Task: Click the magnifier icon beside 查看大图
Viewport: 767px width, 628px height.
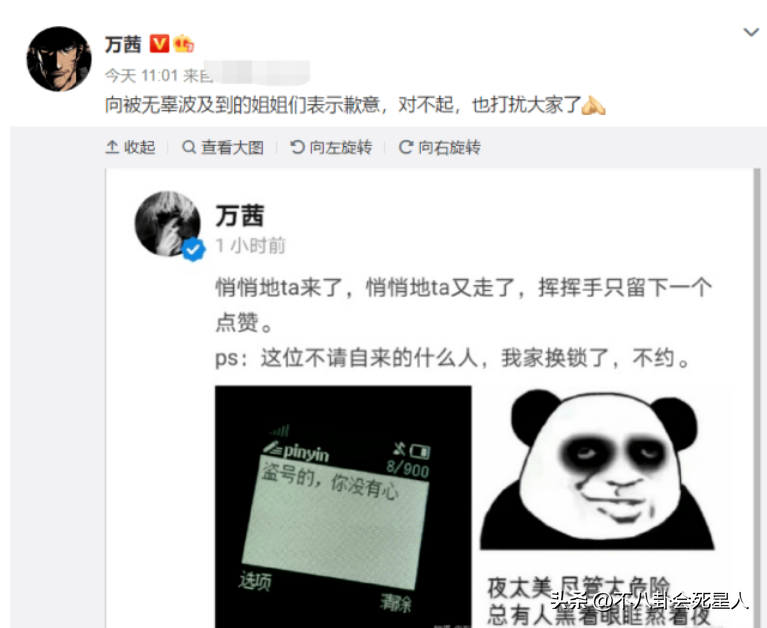Action: [189, 147]
